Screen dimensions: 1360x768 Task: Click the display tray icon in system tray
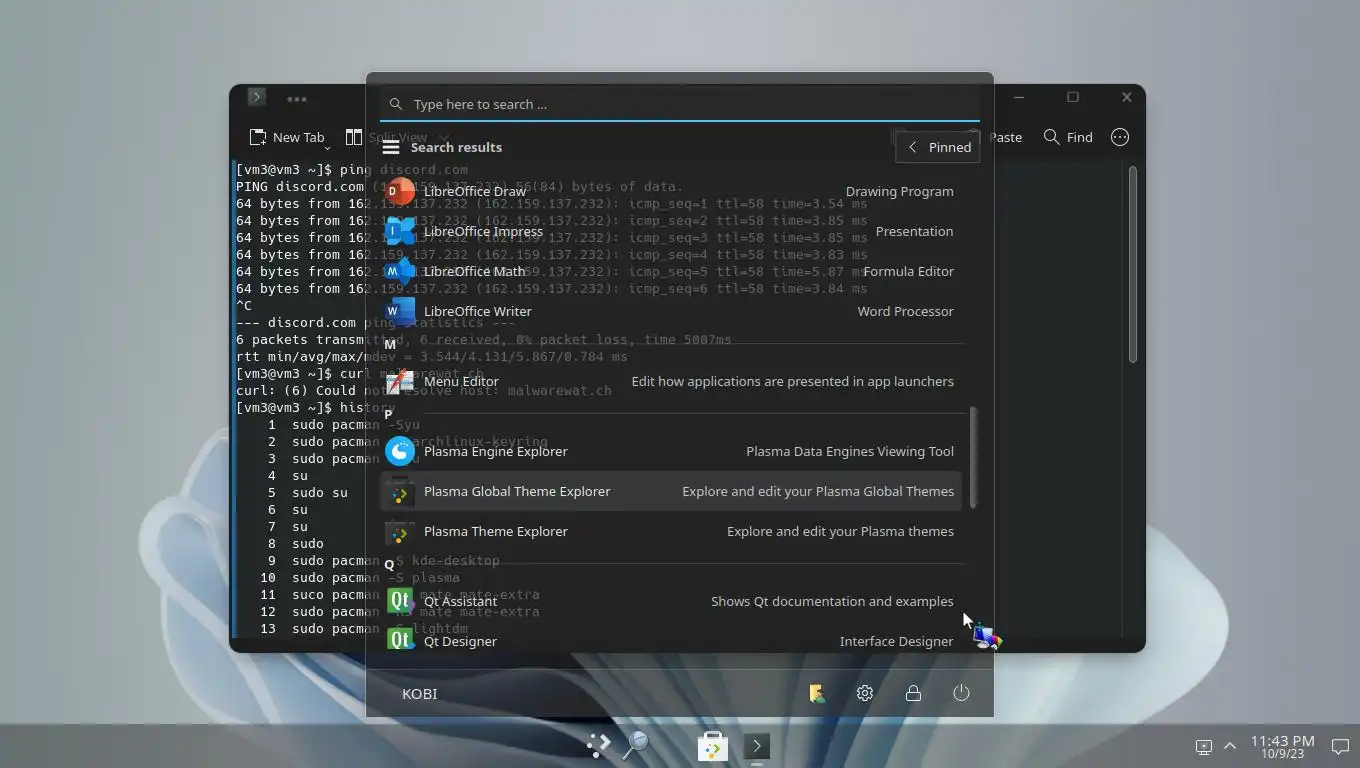[x=1204, y=747]
